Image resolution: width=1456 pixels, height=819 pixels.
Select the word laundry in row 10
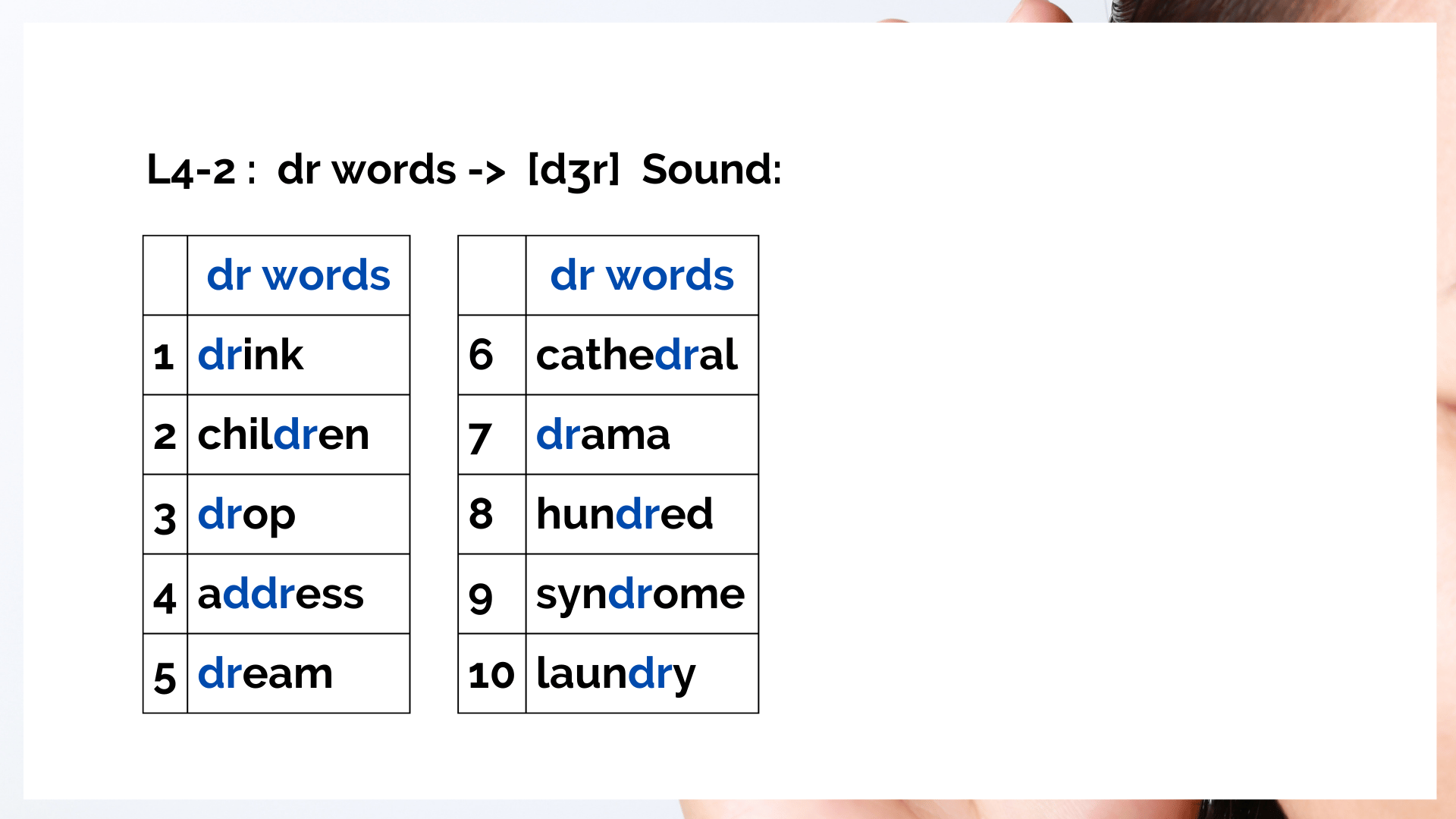[615, 674]
